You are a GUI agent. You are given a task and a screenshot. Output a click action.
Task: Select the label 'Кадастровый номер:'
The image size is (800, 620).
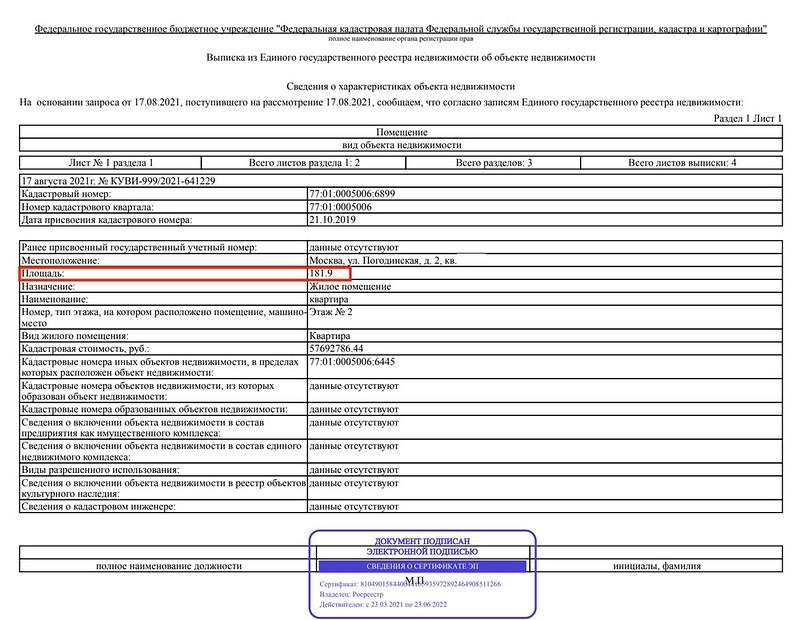(x=66, y=194)
